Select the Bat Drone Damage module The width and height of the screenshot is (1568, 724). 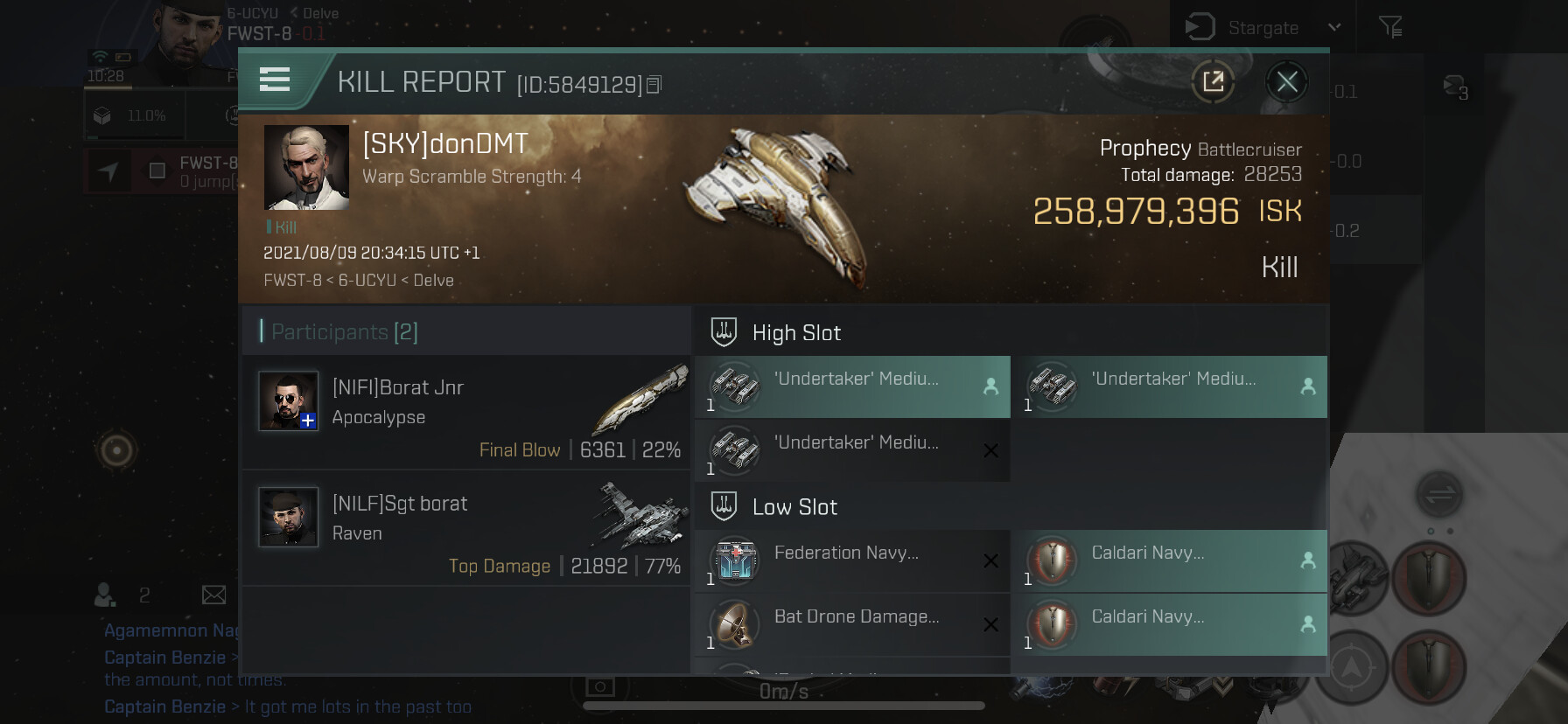pos(852,624)
